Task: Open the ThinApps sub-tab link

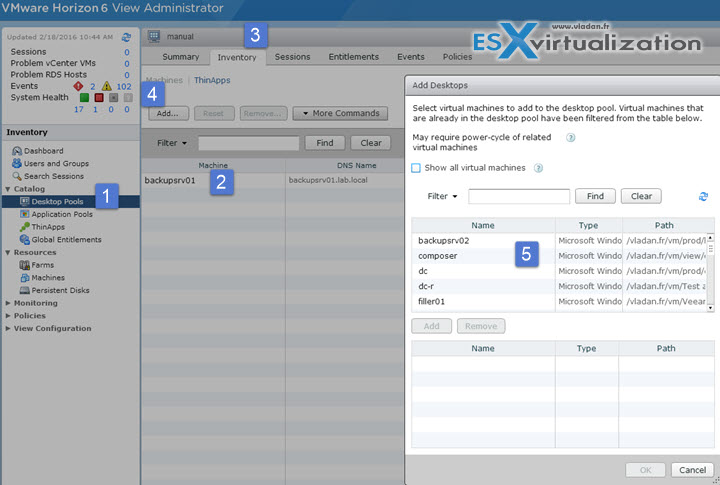Action: [x=212, y=80]
